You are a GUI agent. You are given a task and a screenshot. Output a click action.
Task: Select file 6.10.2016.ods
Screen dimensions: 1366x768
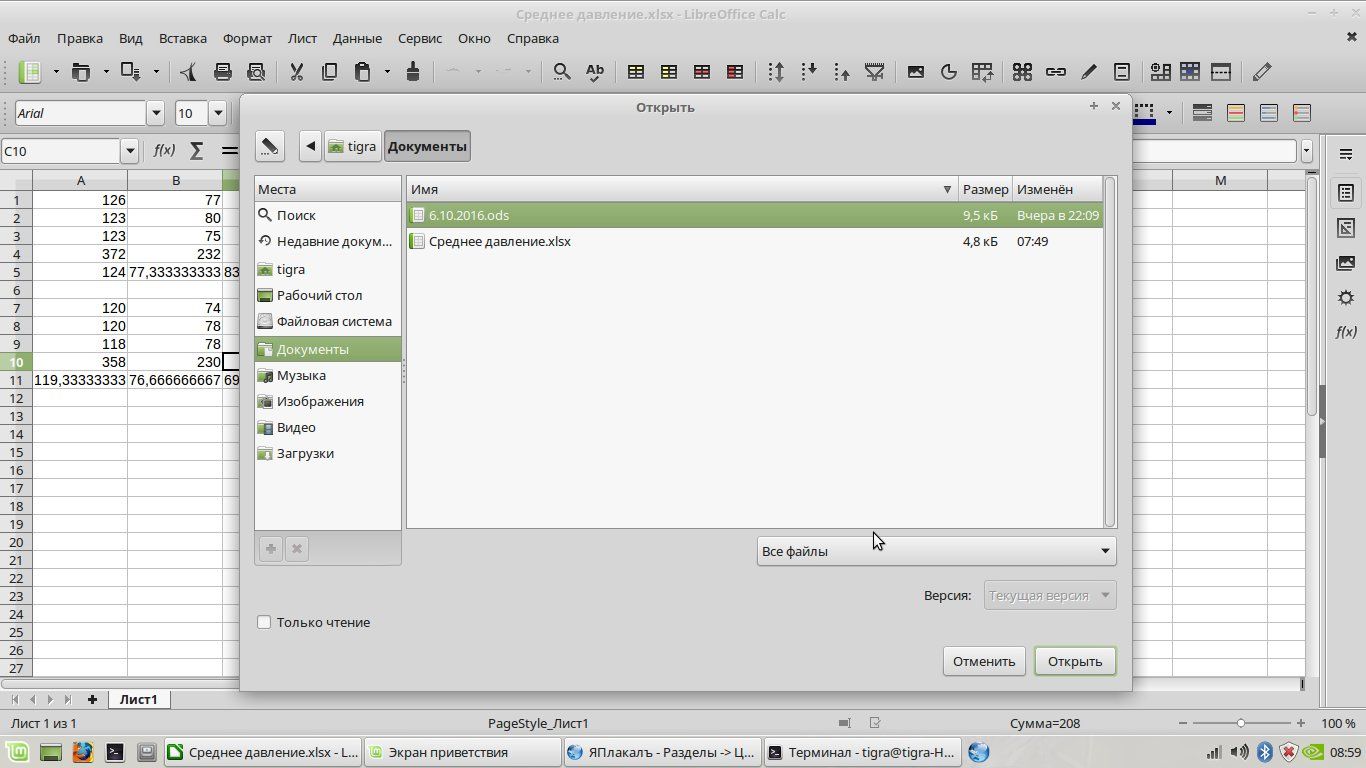[x=755, y=215]
